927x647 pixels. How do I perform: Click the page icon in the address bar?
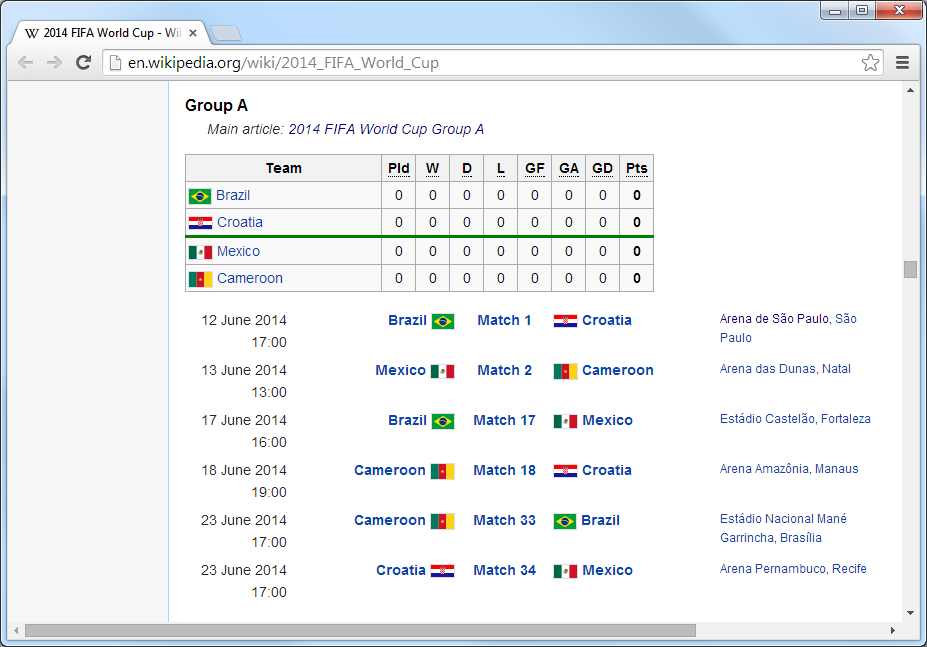click(115, 63)
